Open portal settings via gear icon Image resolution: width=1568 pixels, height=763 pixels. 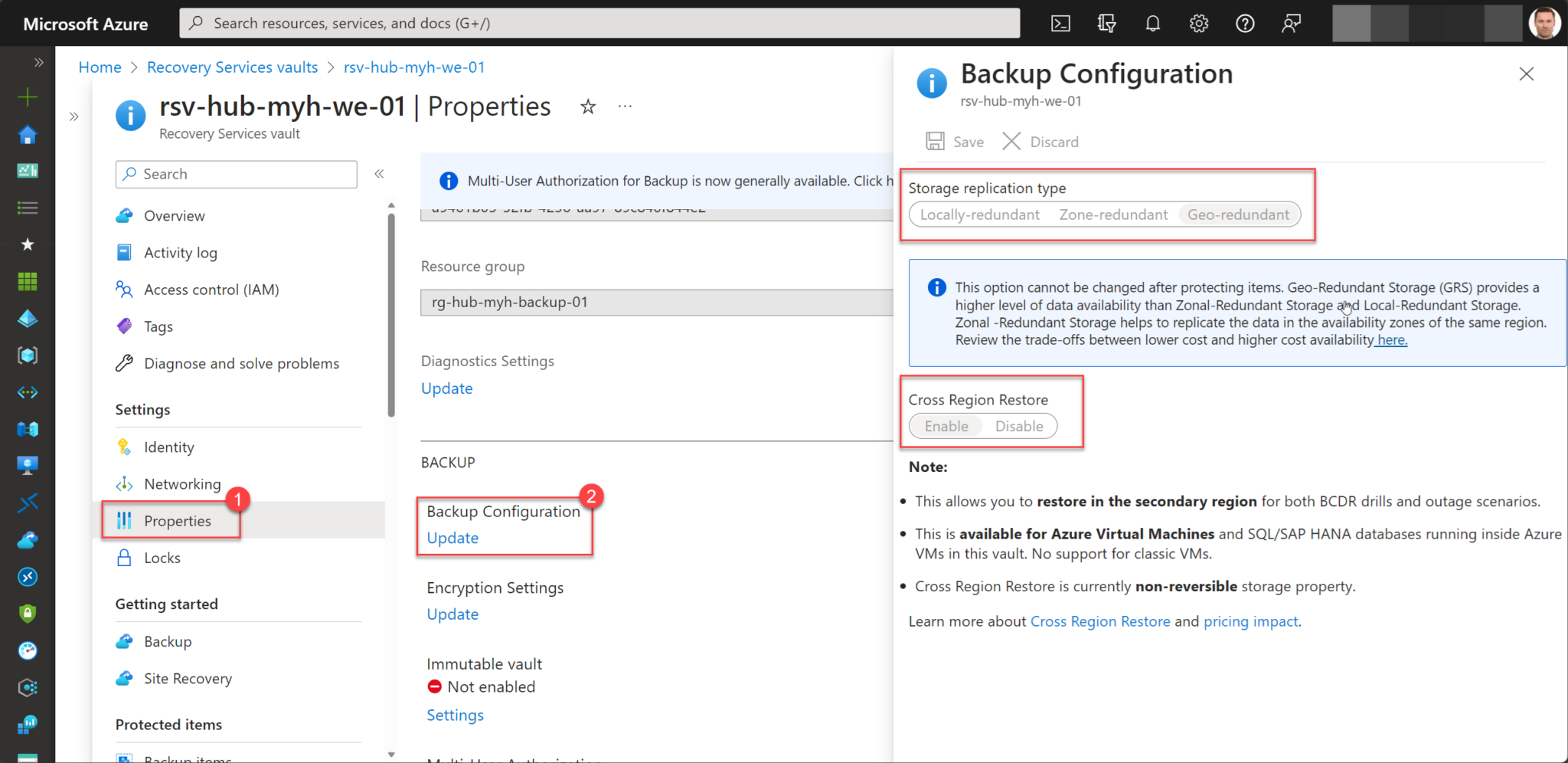(x=1198, y=23)
